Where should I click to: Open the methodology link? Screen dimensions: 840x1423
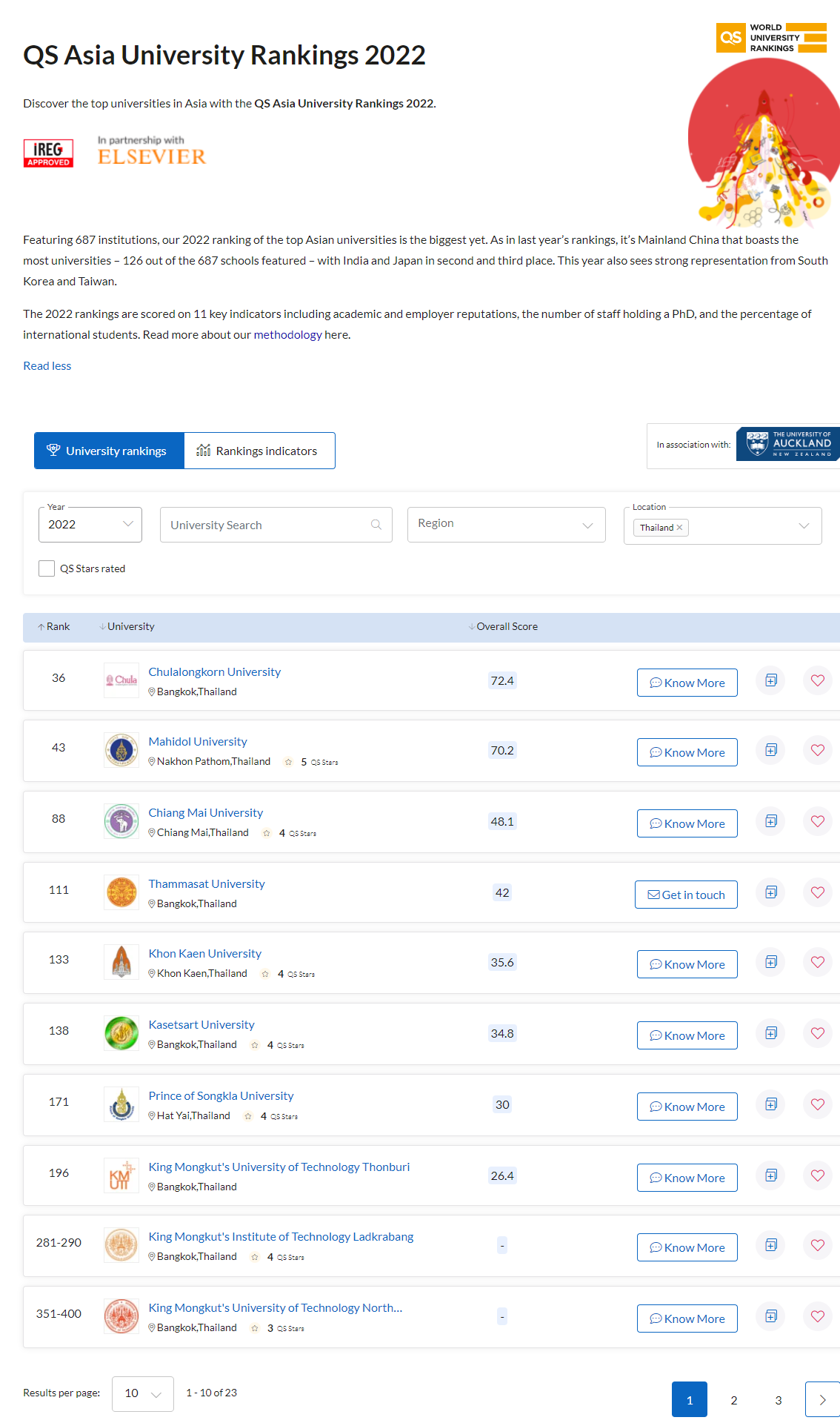(x=287, y=334)
